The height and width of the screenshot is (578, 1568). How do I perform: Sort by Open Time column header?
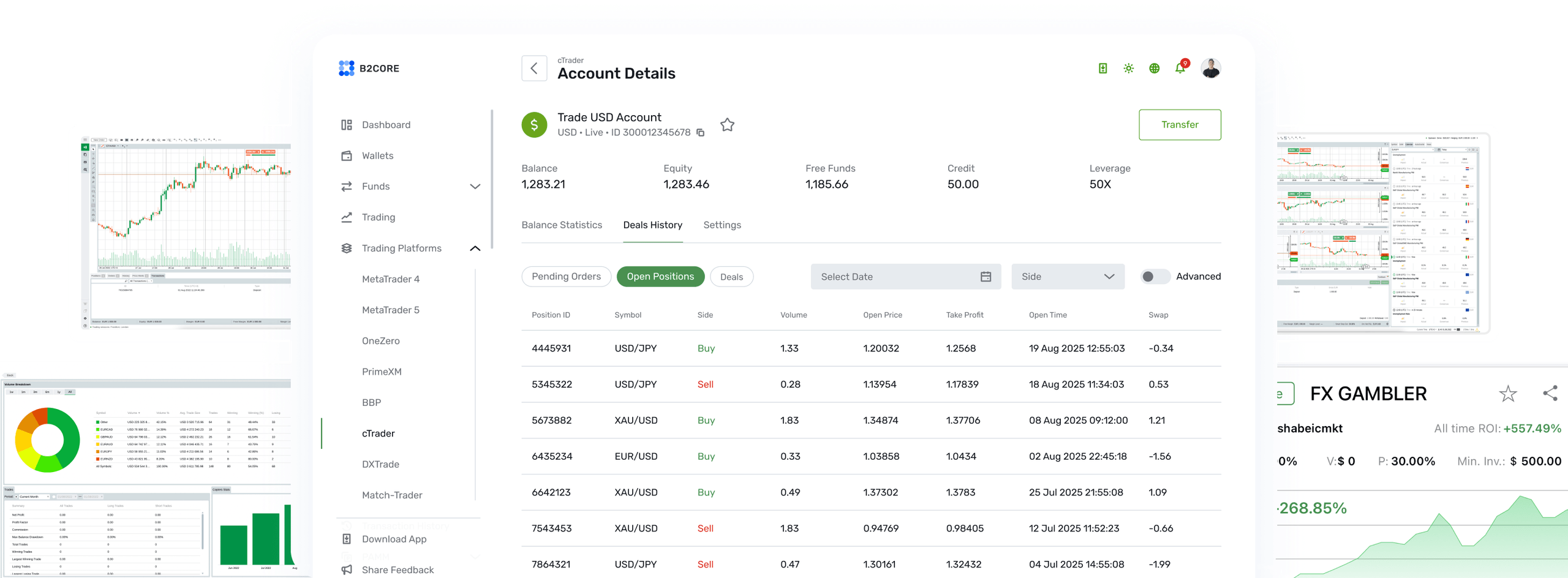tap(1047, 315)
